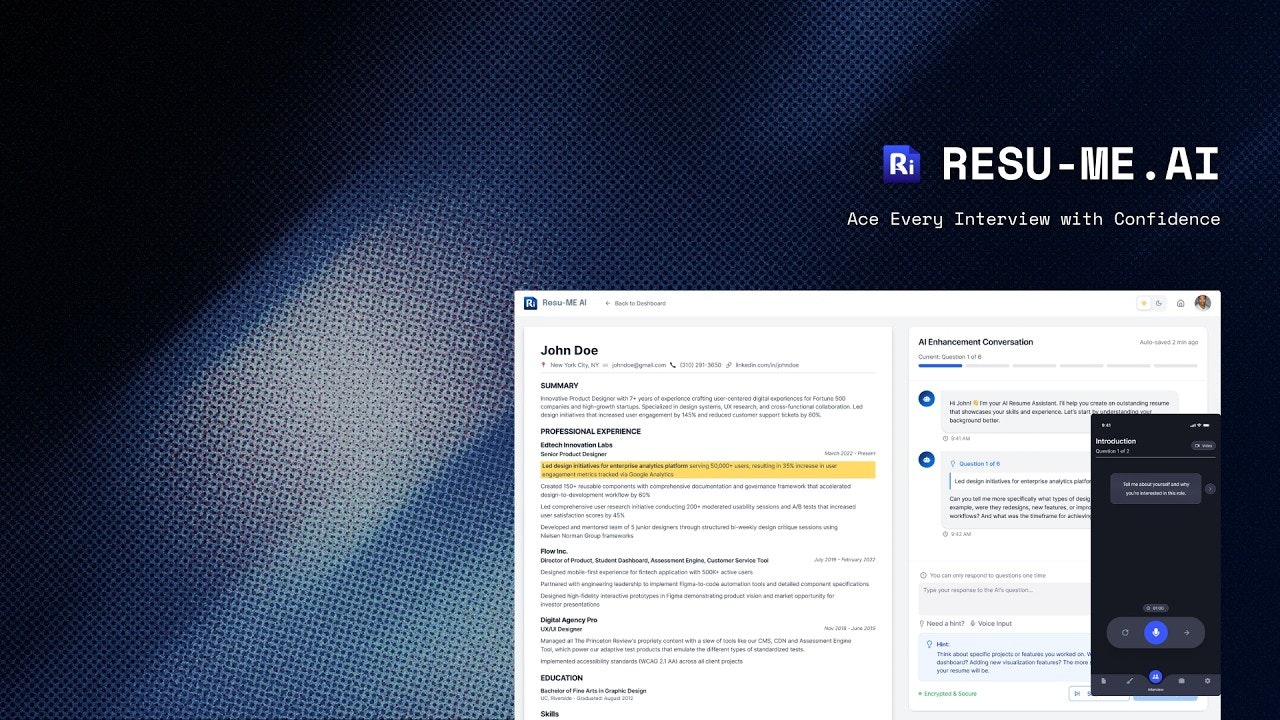Click the location pin icon beside New York City
1280x720 pixels.
(544, 365)
